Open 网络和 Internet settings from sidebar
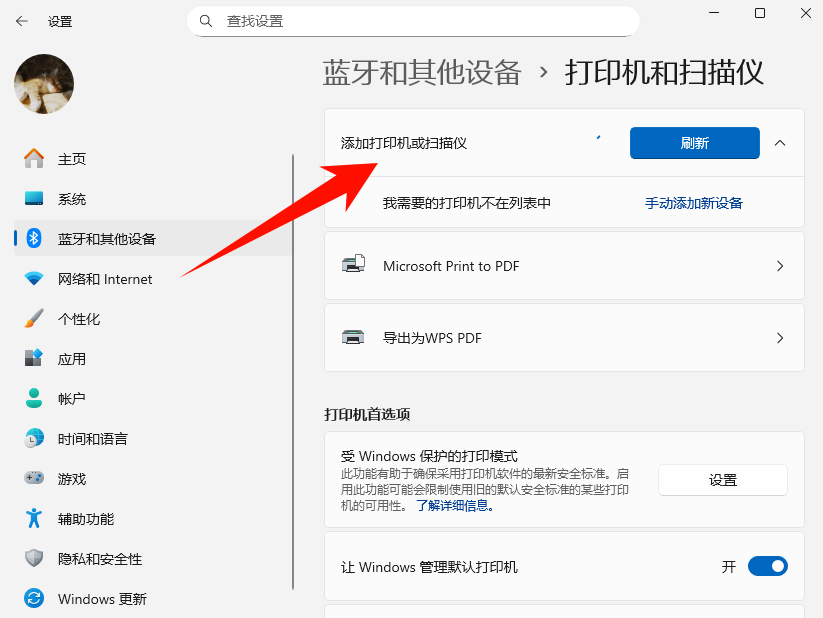The image size is (823, 618). (32, 279)
